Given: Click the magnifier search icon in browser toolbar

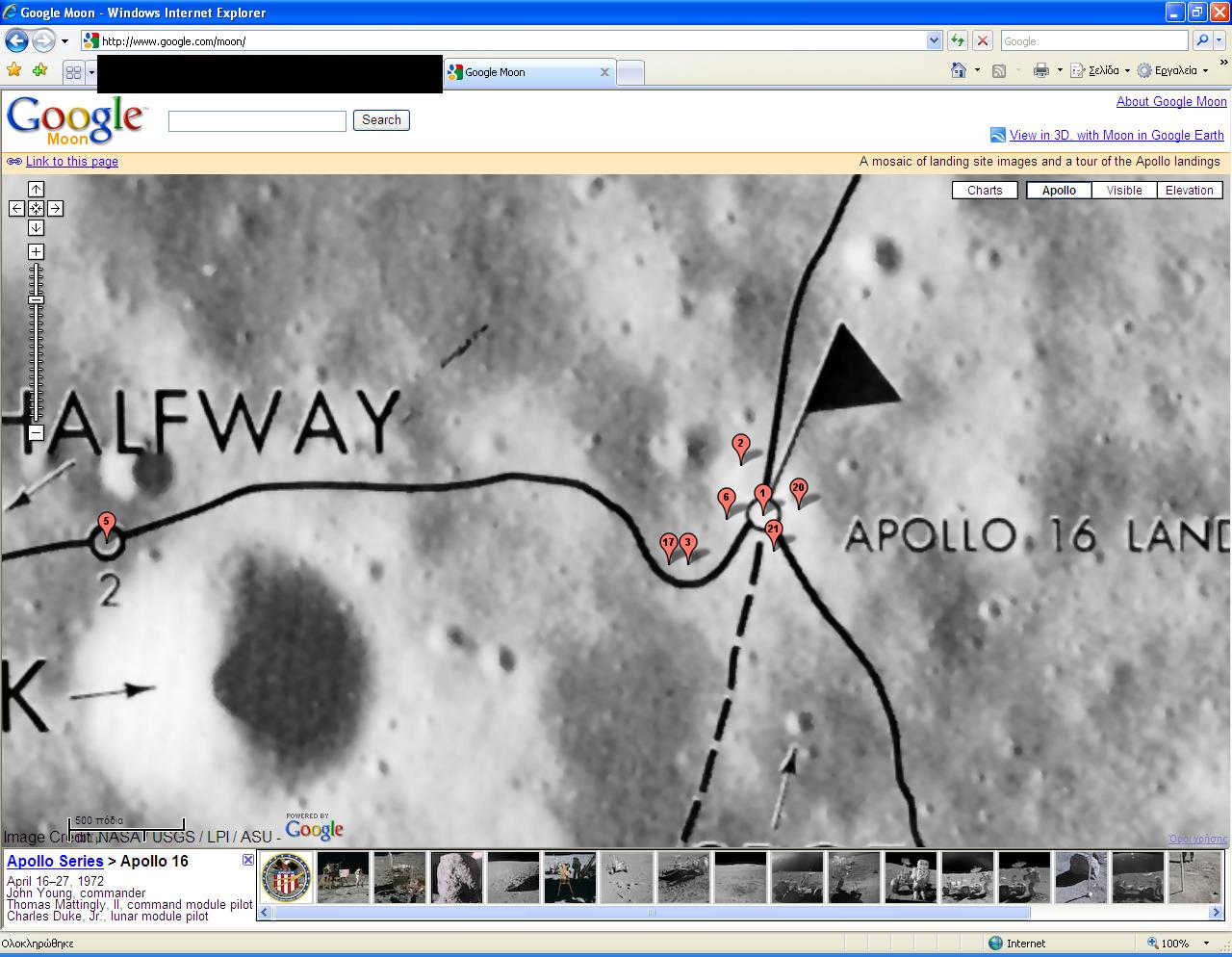Looking at the screenshot, I should (1201, 40).
